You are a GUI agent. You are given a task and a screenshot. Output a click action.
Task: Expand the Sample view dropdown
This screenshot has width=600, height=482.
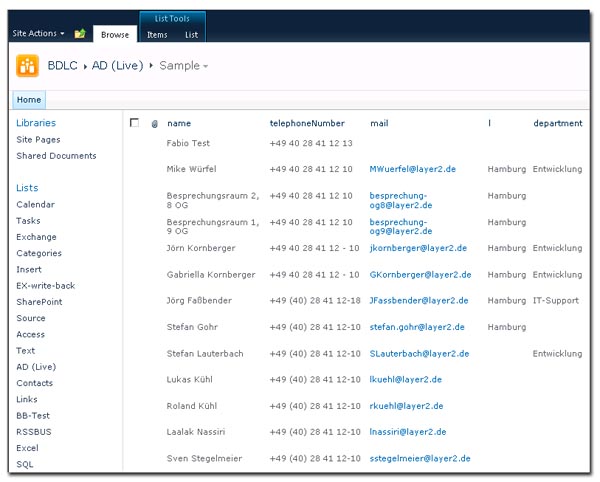point(184,66)
